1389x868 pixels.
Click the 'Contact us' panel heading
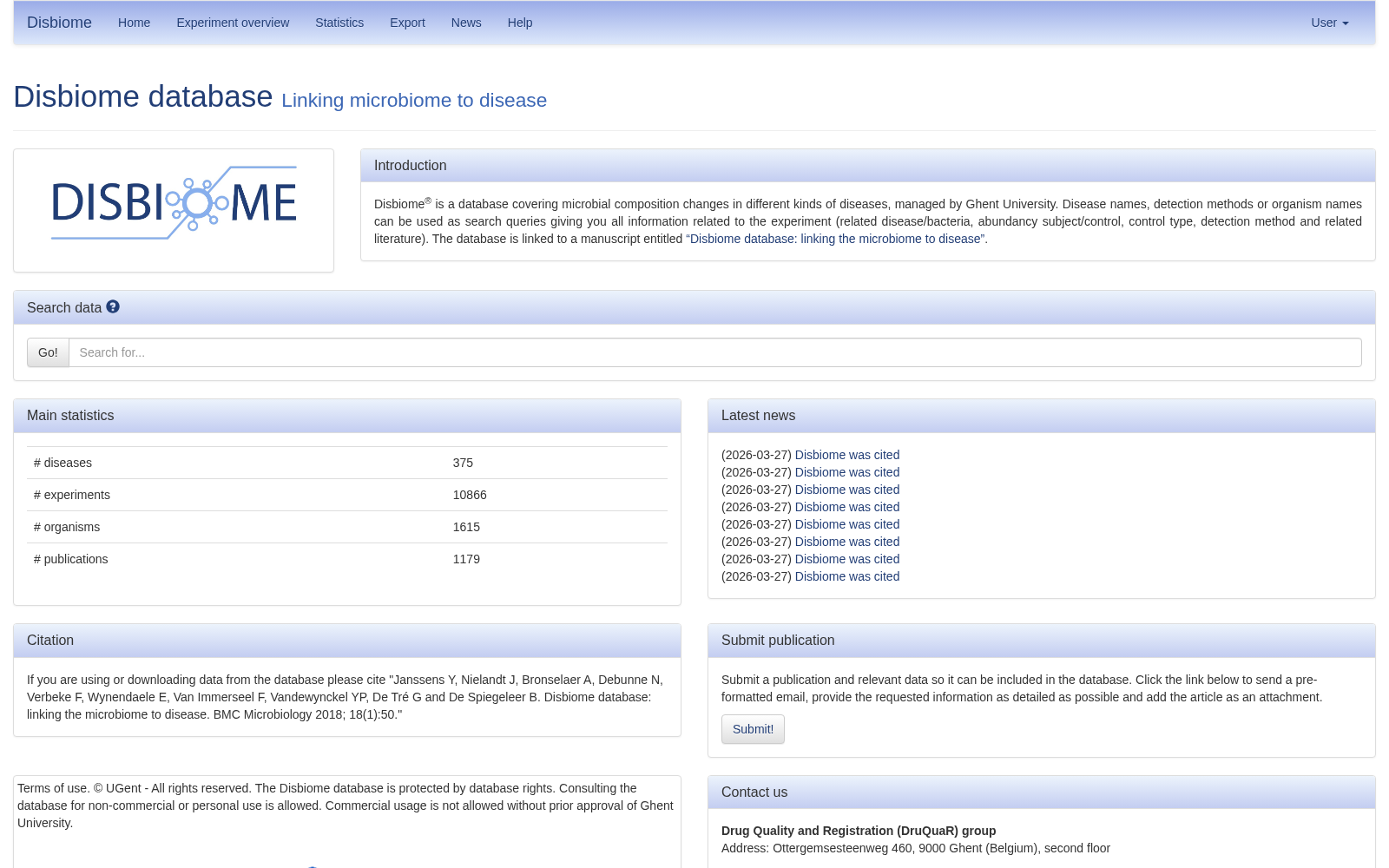(x=754, y=792)
